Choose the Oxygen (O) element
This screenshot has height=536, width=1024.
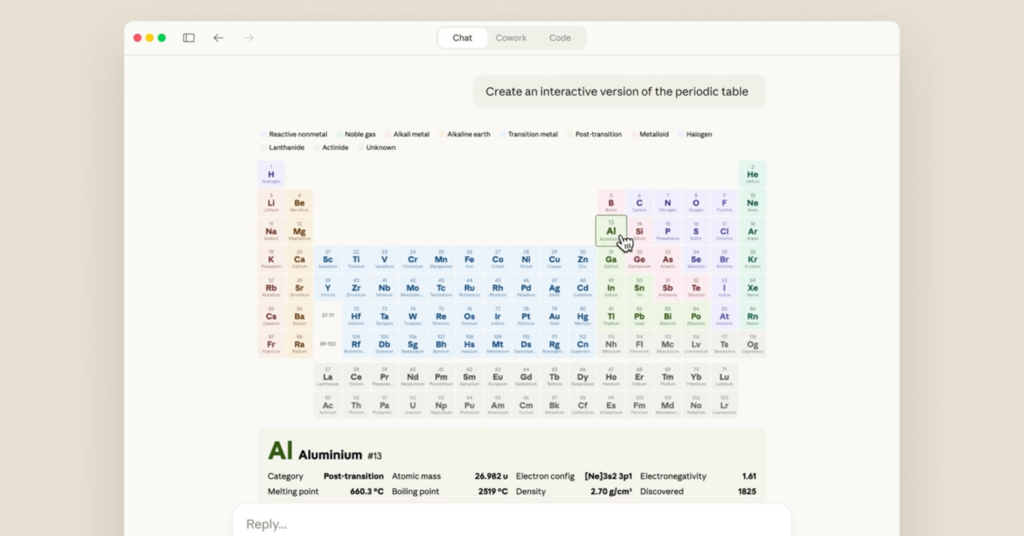[x=696, y=203]
